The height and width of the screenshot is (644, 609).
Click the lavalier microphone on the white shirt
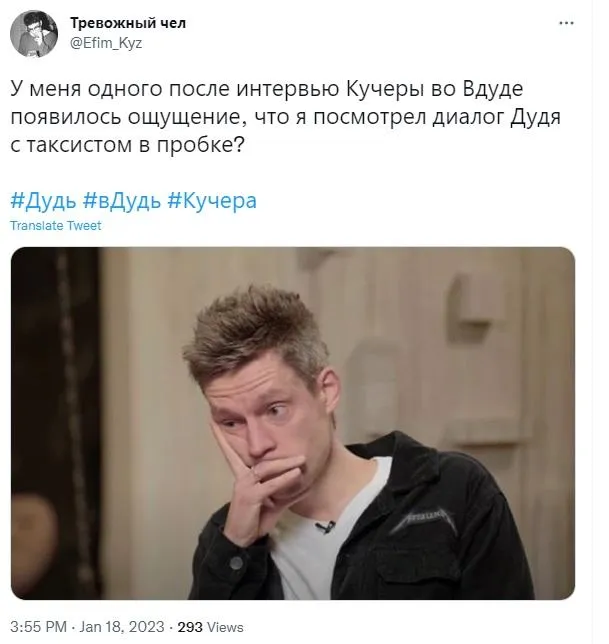click(x=326, y=526)
